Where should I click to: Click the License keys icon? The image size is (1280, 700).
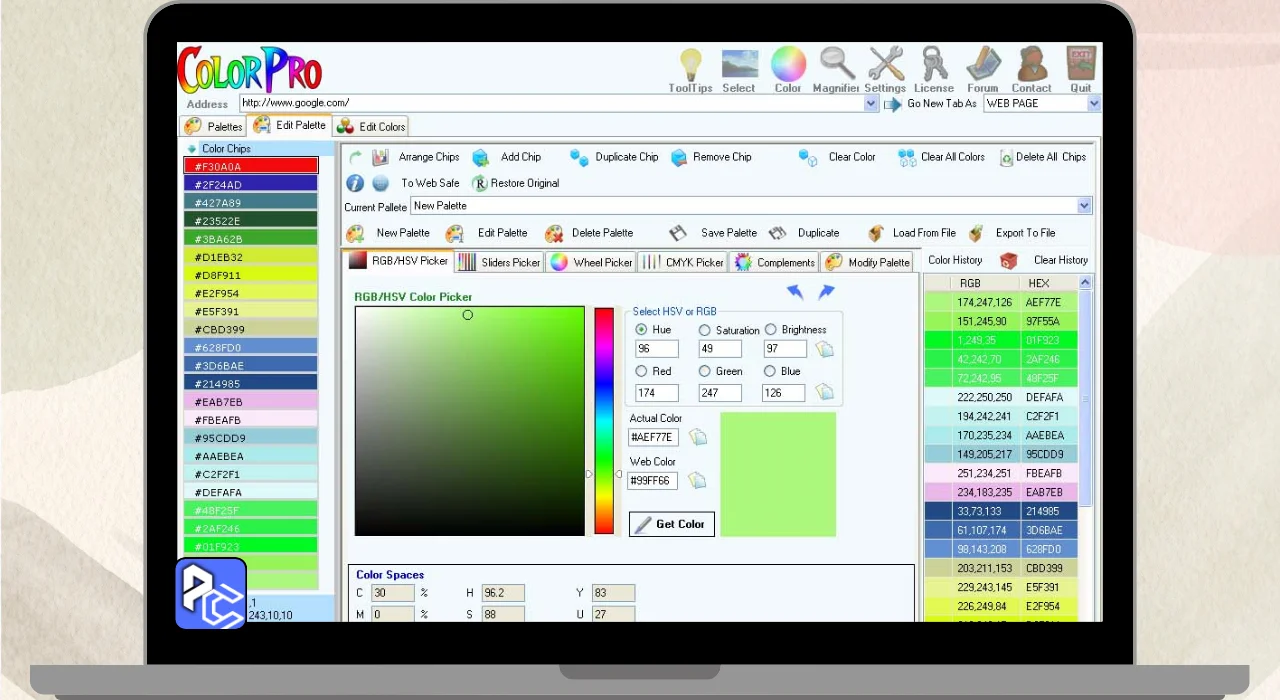pos(934,65)
